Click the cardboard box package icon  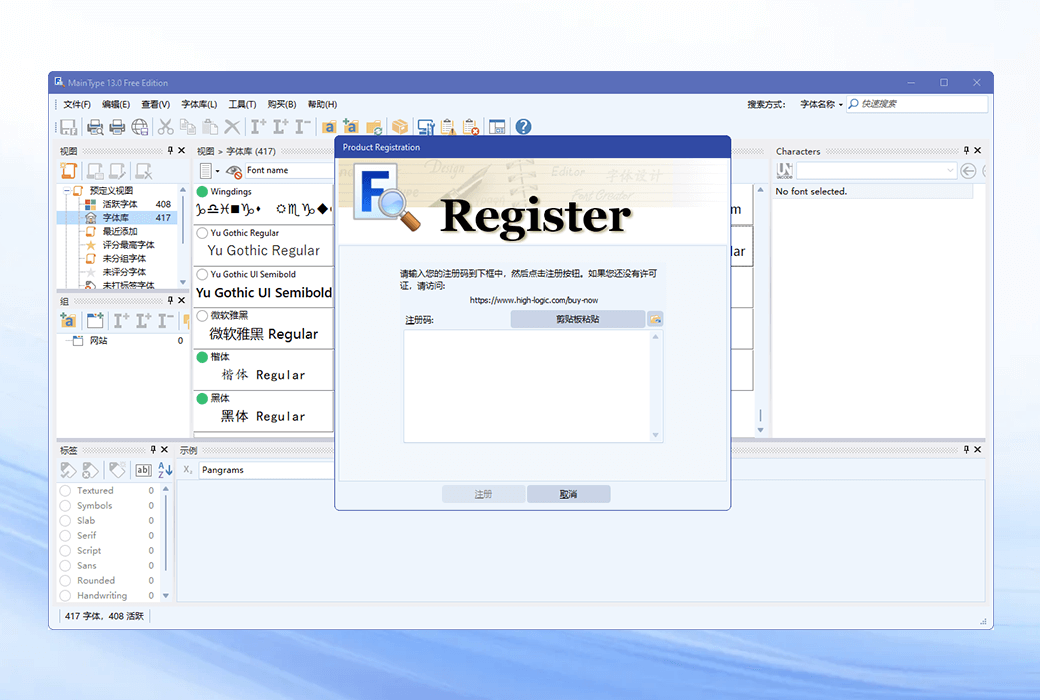pyautogui.click(x=400, y=127)
